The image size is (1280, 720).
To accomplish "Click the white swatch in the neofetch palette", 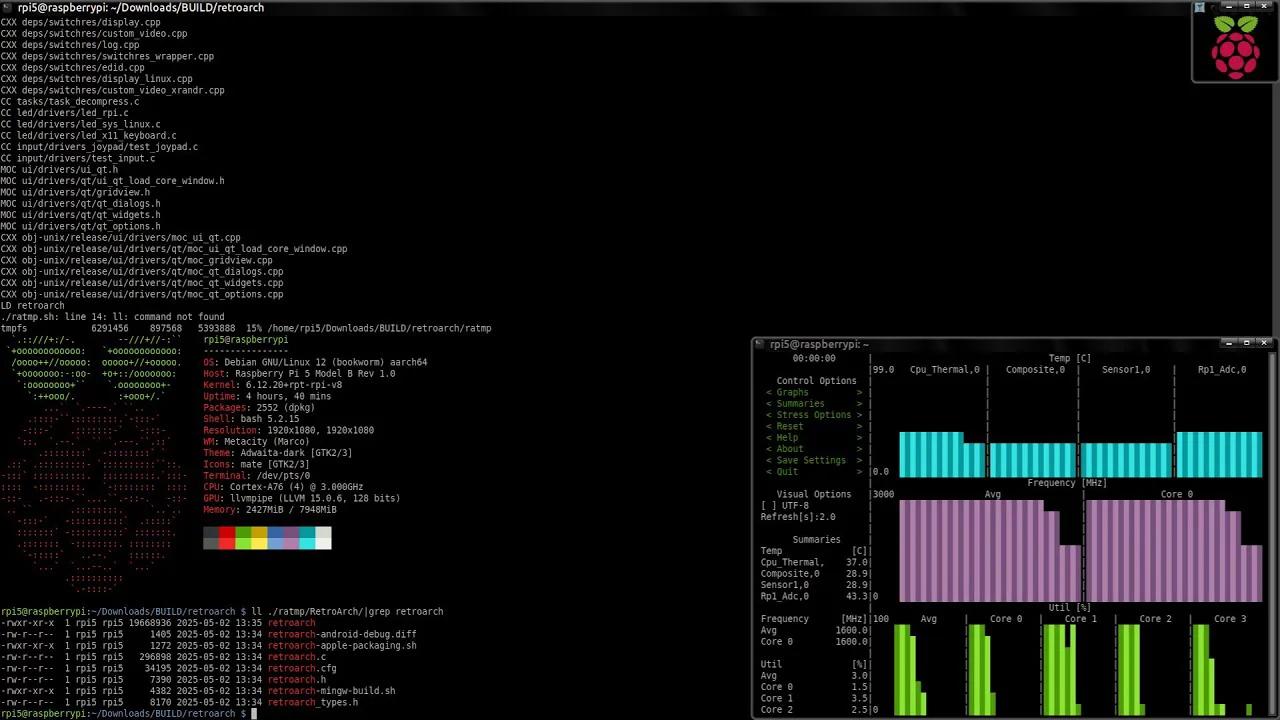I will pyautogui.click(x=323, y=539).
